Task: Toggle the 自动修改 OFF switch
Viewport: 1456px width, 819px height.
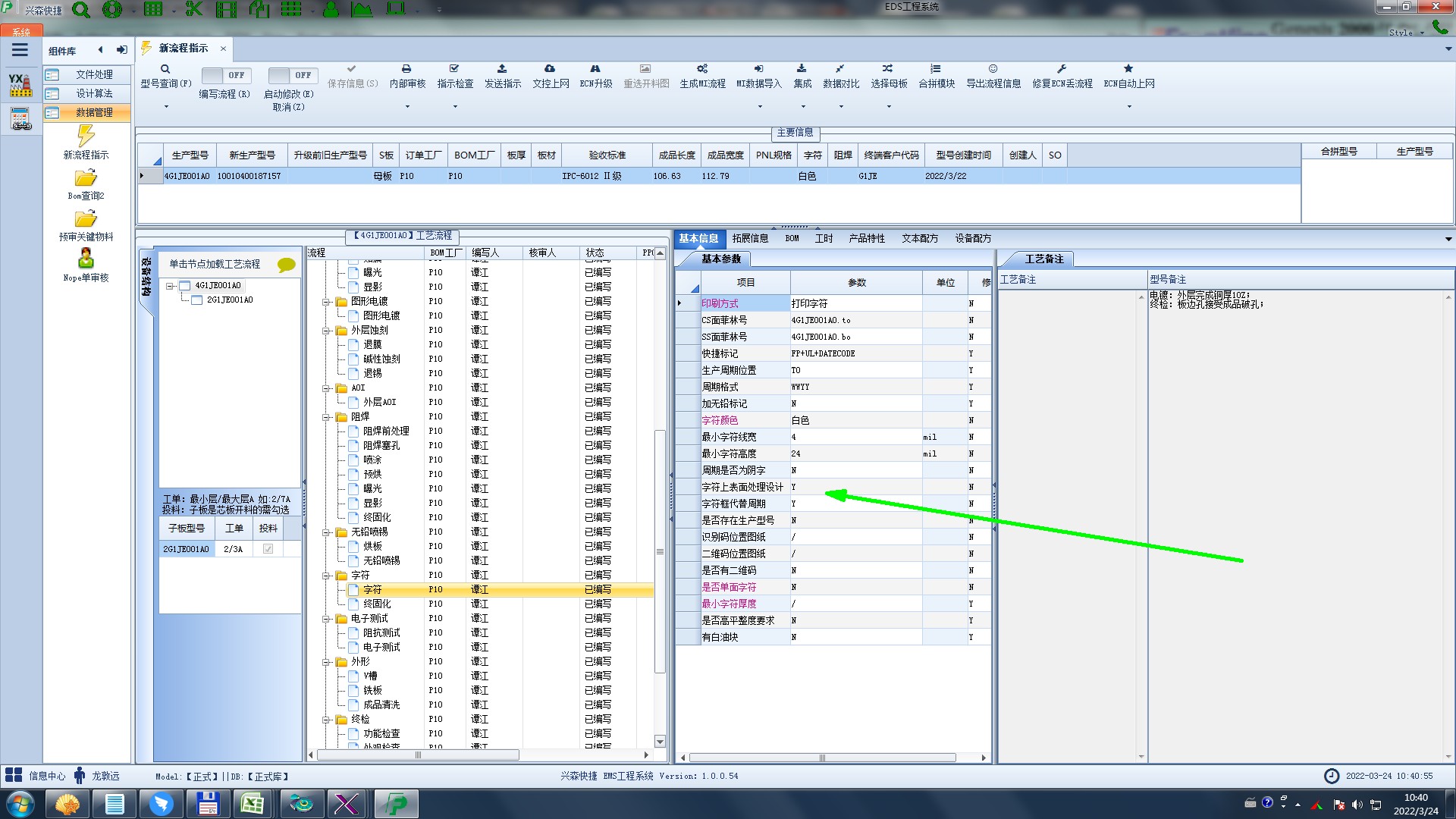Action: pos(292,75)
